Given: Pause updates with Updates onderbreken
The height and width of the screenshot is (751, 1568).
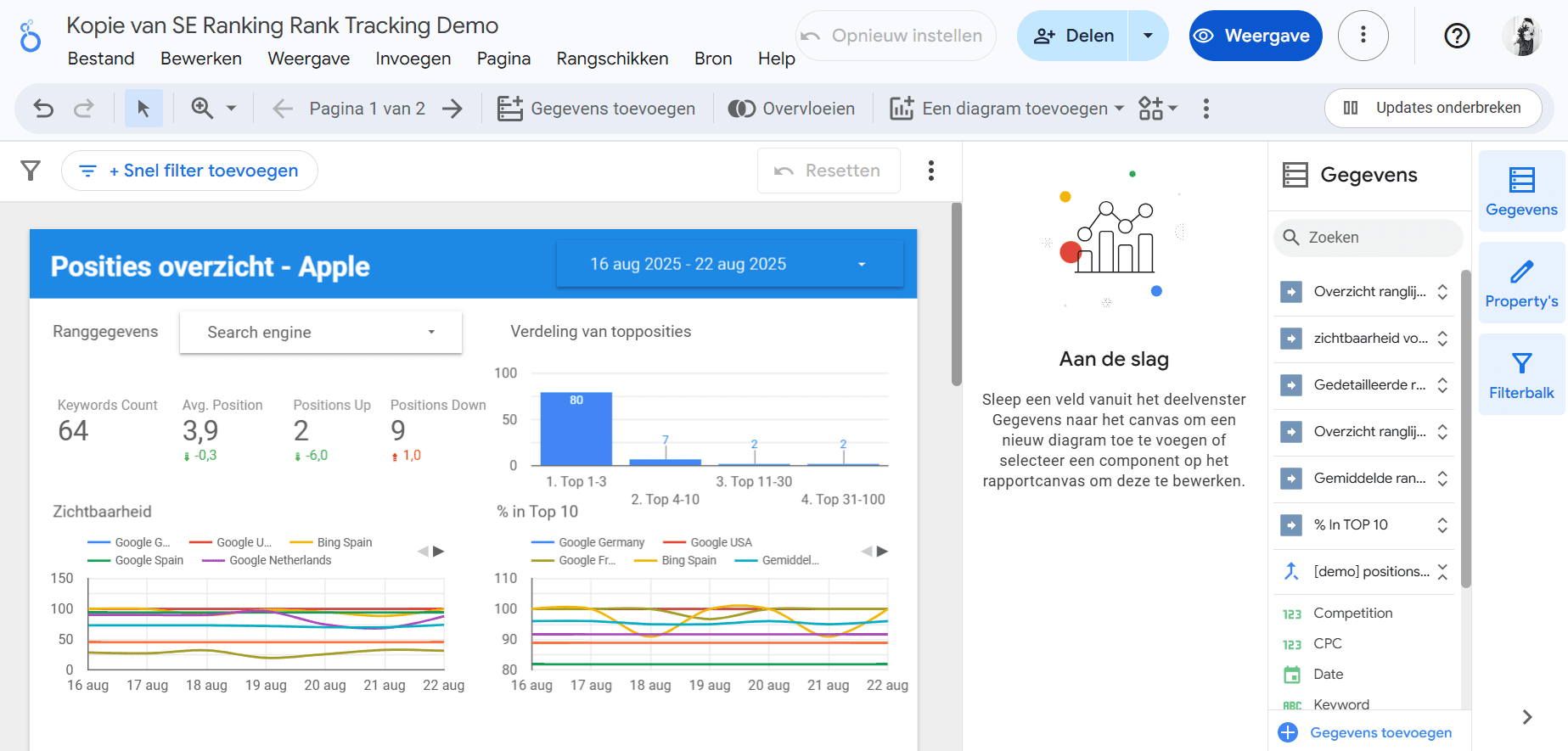Looking at the screenshot, I should point(1433,108).
